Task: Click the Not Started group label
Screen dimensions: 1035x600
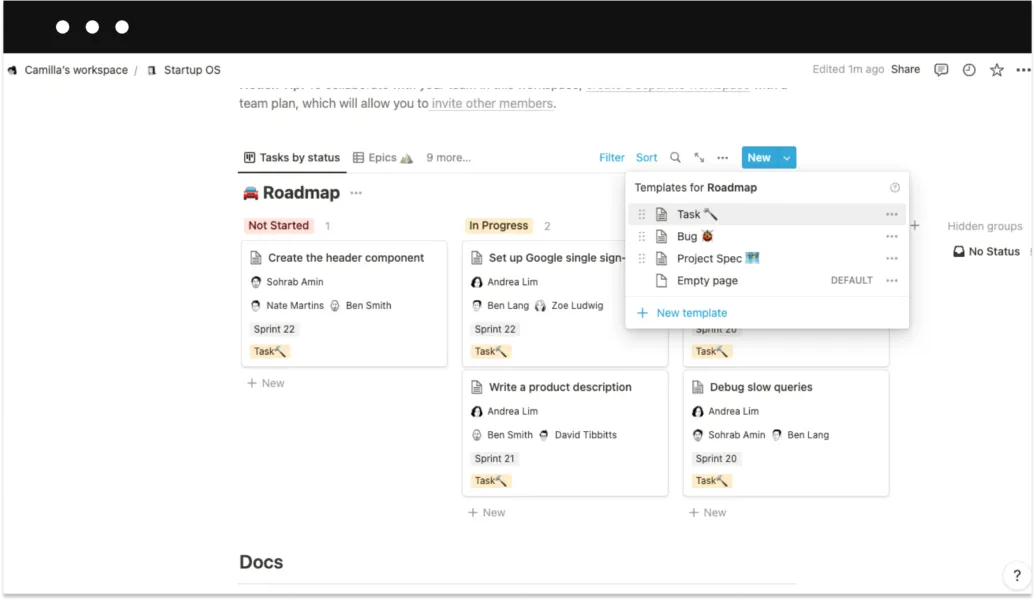Action: tap(279, 226)
